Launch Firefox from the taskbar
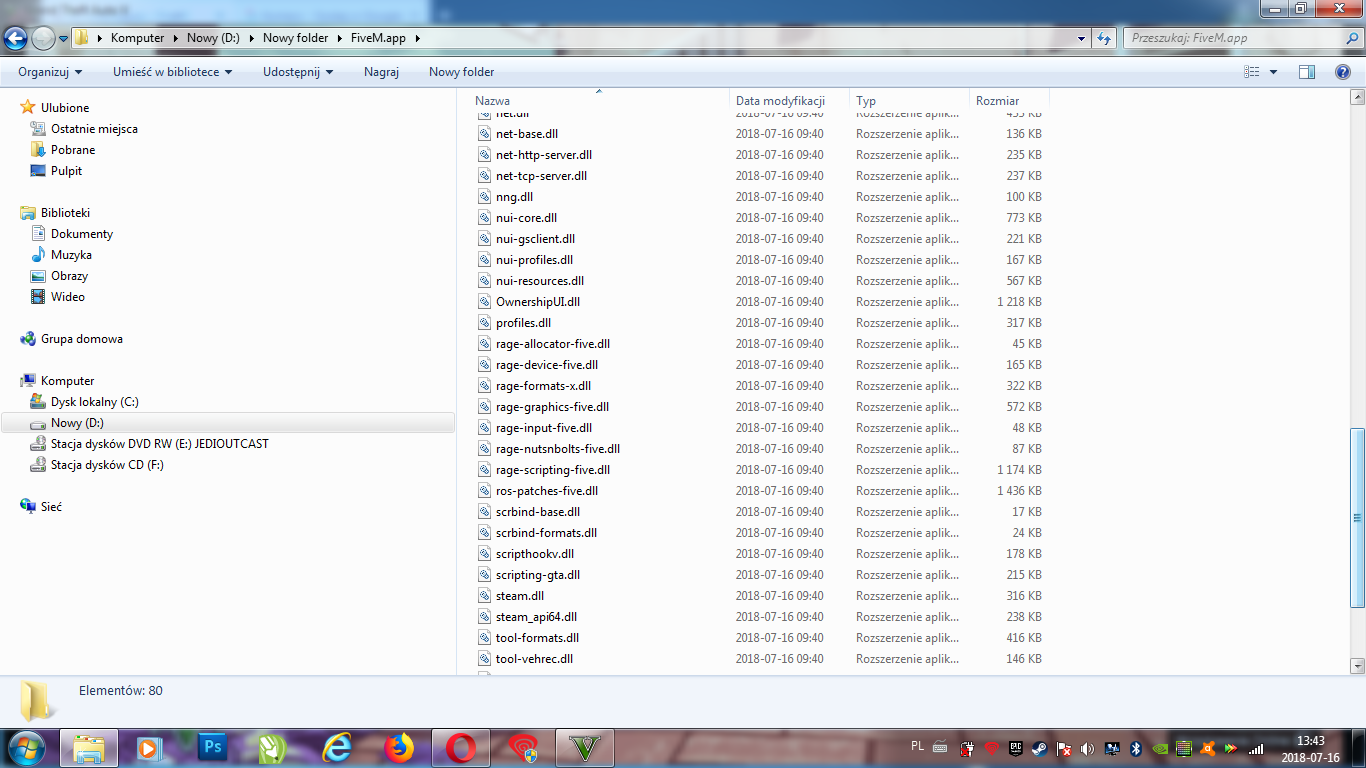 click(399, 747)
